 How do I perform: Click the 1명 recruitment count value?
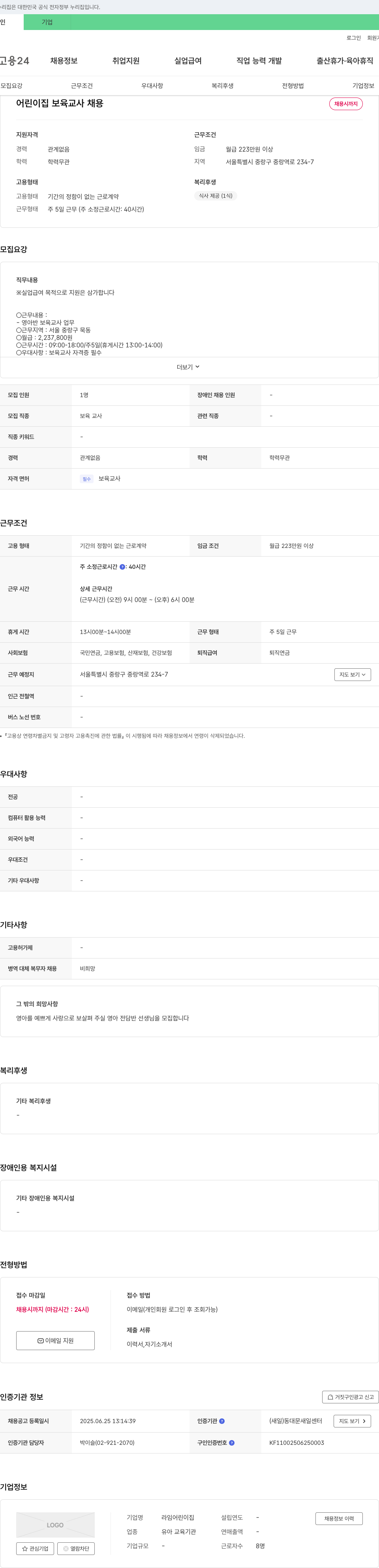click(x=84, y=395)
